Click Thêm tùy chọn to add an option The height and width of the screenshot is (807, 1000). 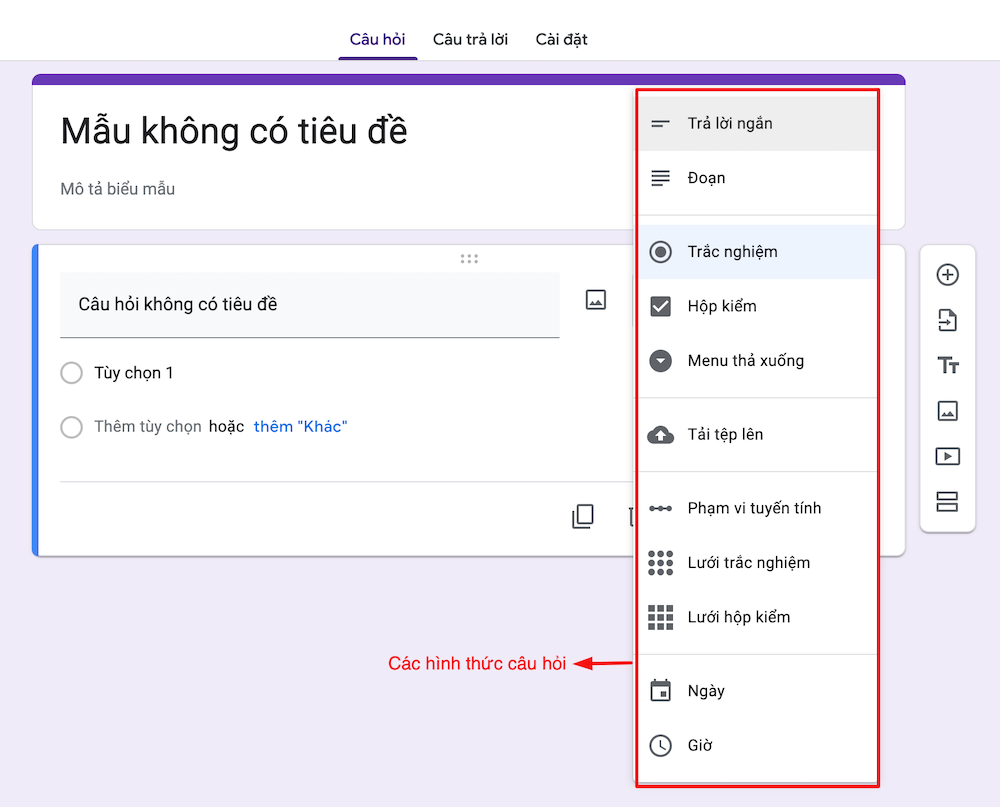pos(149,426)
